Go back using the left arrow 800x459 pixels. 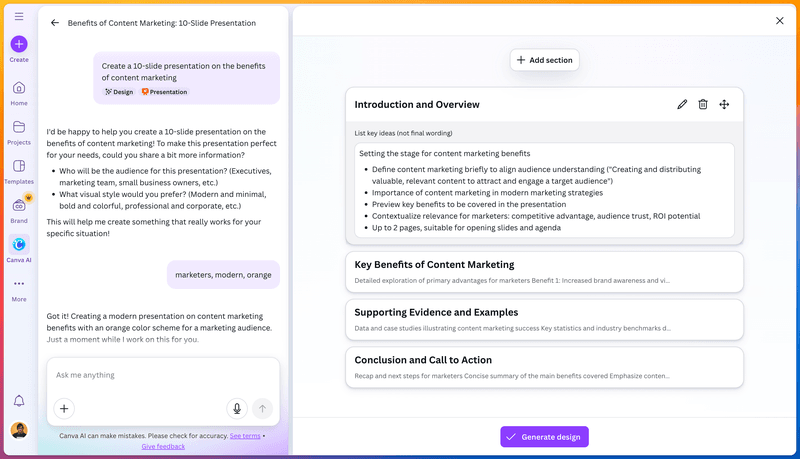tap(55, 23)
